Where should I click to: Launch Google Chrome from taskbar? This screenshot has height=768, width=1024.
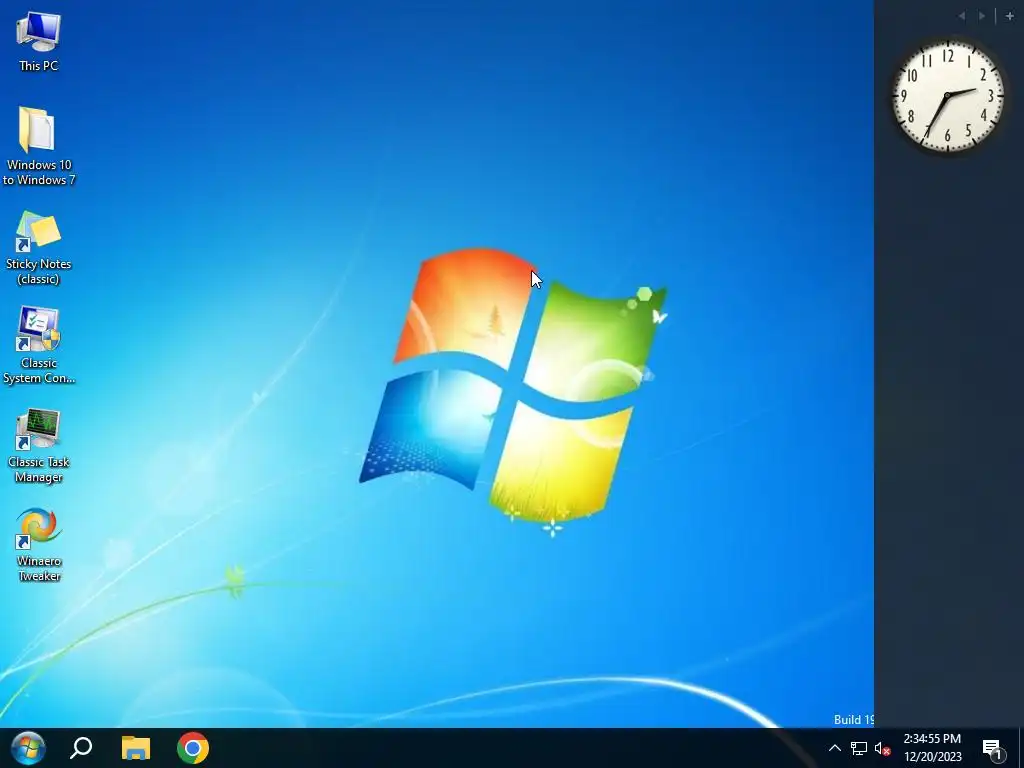pos(193,748)
